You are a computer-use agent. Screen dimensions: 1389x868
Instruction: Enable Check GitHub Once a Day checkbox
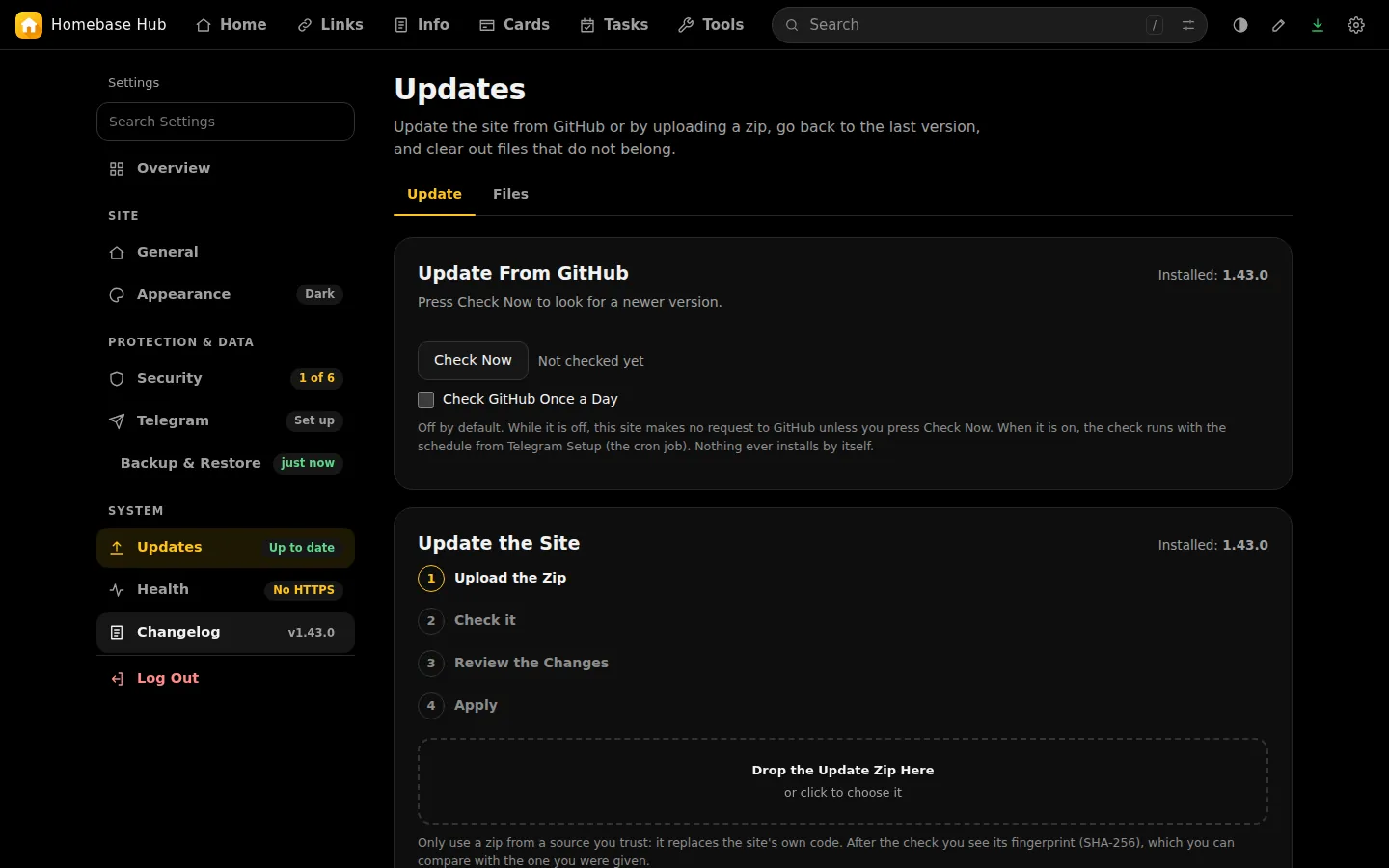pos(425,399)
